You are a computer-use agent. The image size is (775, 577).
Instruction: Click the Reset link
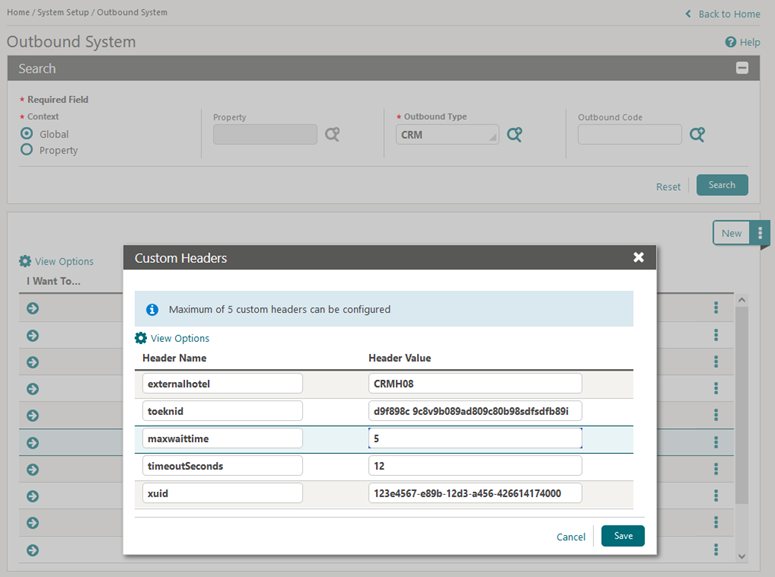668,187
